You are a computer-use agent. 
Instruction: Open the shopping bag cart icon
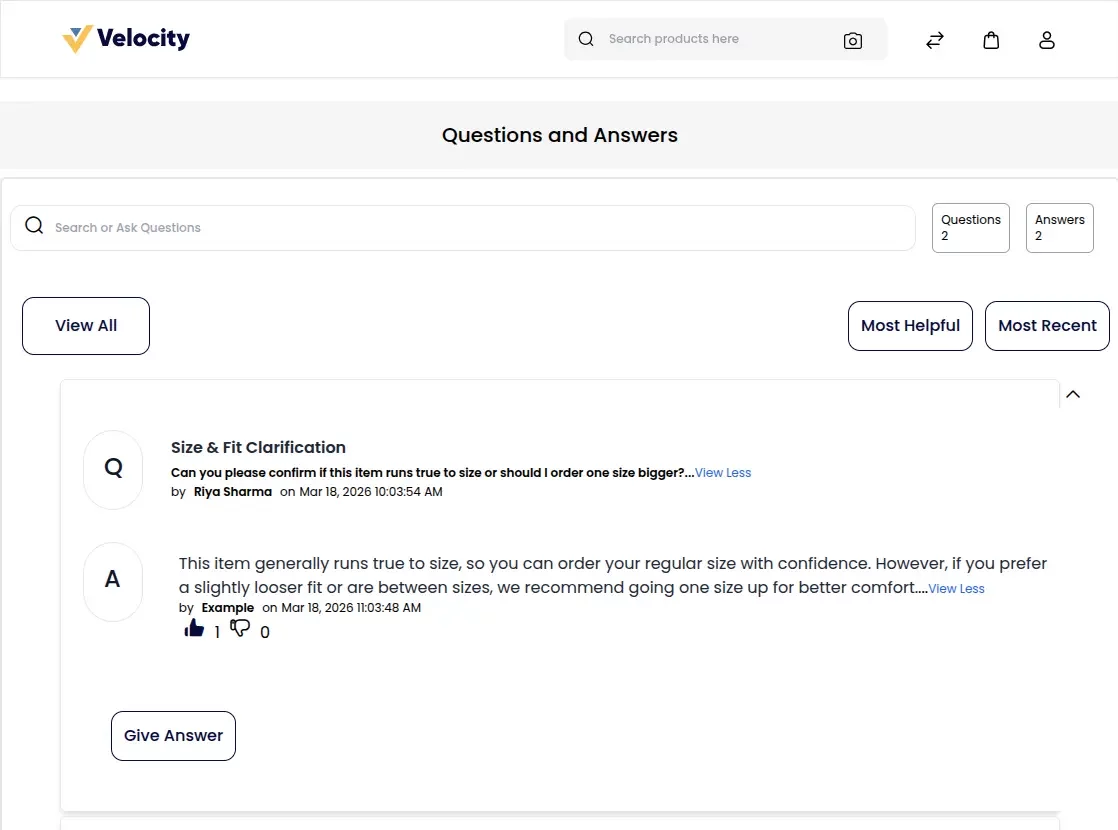991,40
